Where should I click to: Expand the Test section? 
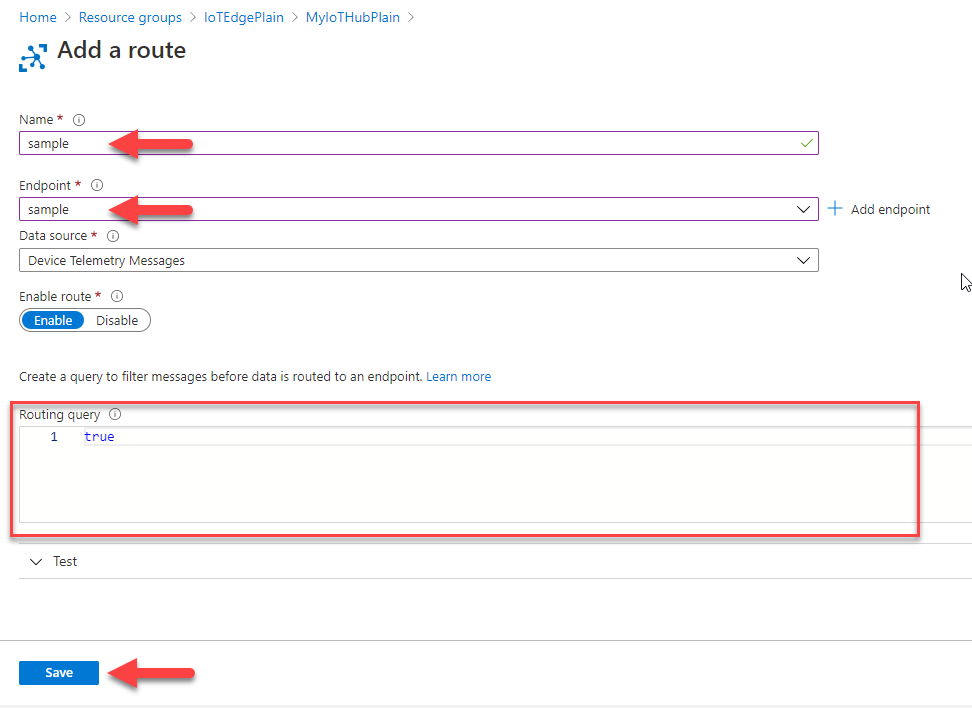pos(53,561)
